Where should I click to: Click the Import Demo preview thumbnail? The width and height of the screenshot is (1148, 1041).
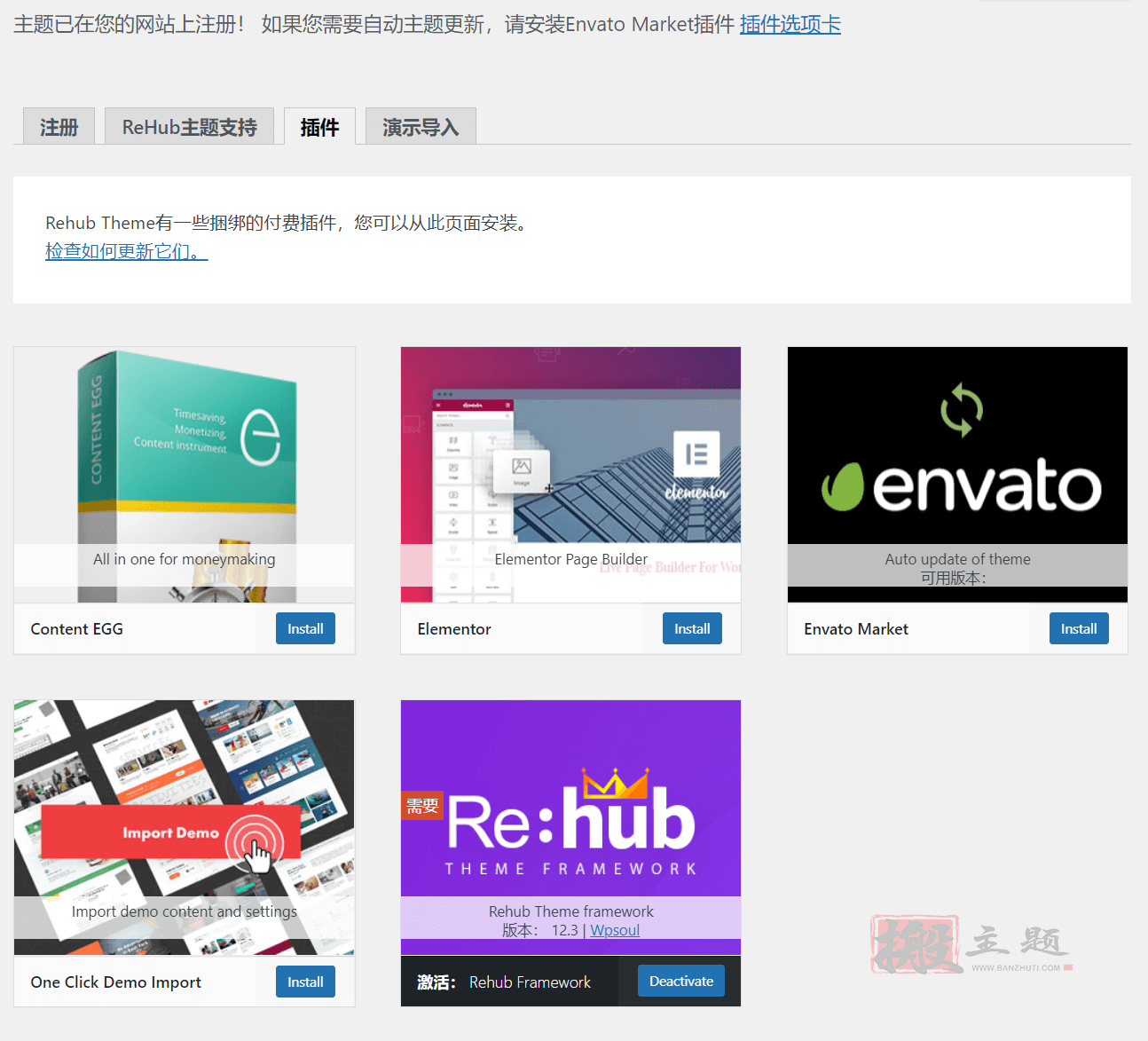[x=185, y=827]
